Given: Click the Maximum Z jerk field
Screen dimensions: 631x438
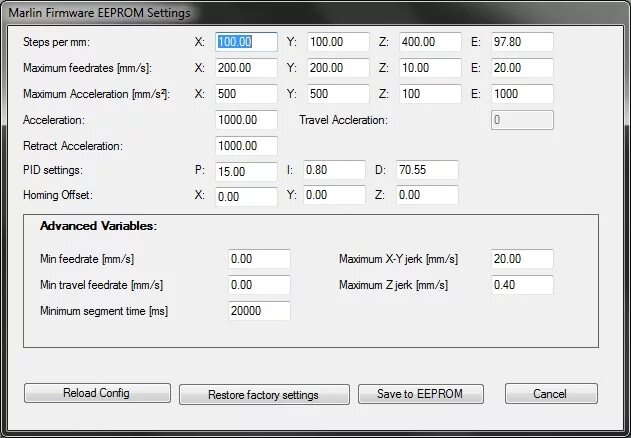Looking at the screenshot, I should click(x=522, y=285).
